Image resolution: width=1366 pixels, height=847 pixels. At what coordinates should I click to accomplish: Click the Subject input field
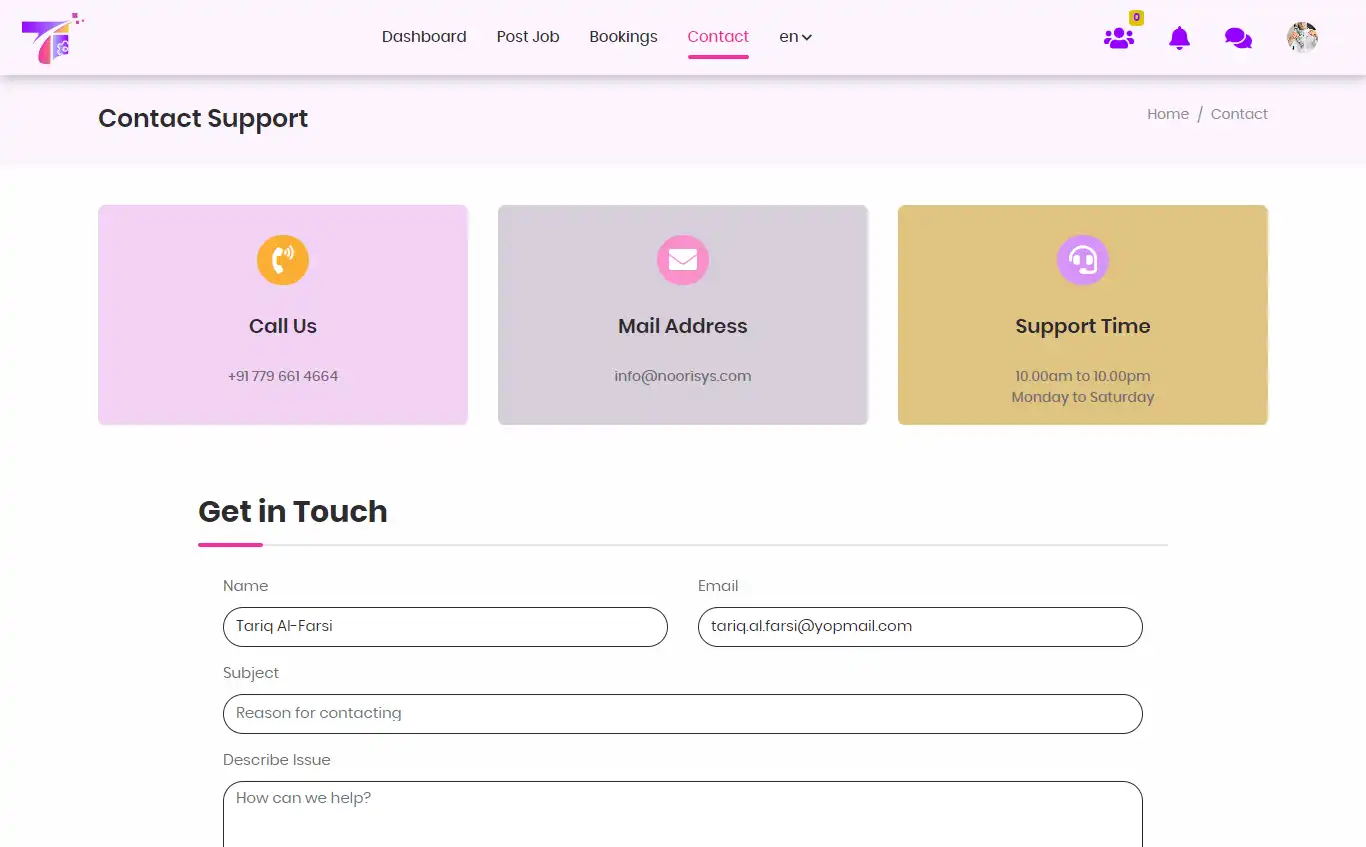[x=683, y=713]
